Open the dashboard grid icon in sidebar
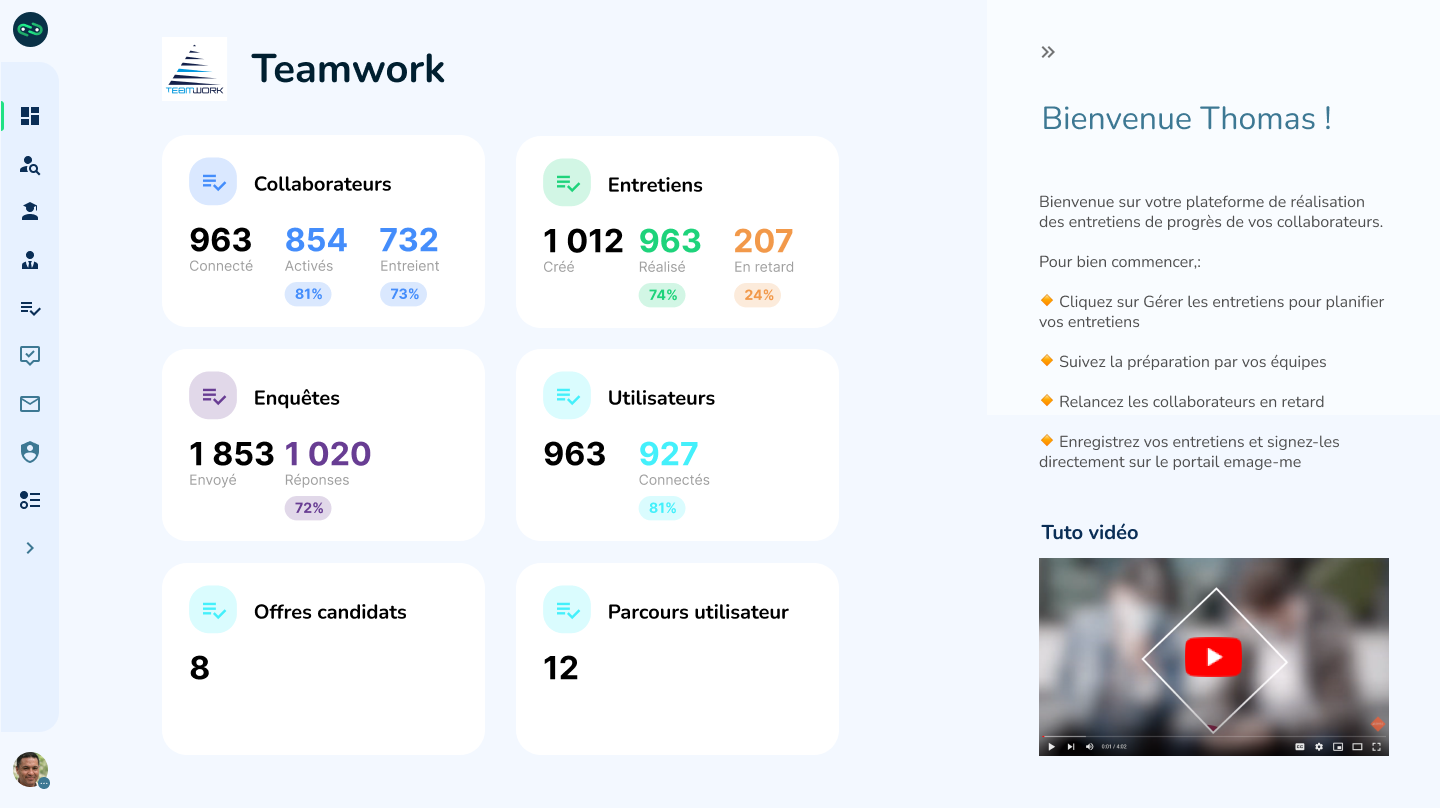Screen dimensions: 1440x808 [x=30, y=116]
